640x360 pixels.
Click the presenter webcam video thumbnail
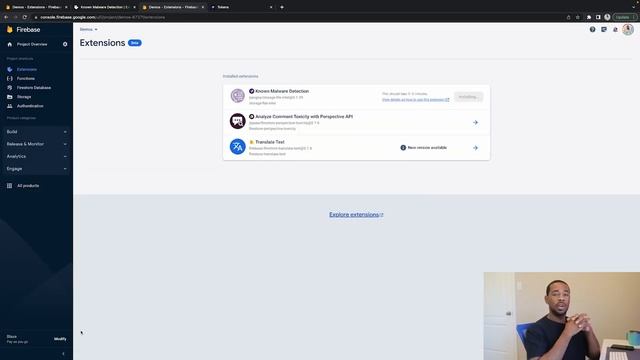(x=562, y=316)
